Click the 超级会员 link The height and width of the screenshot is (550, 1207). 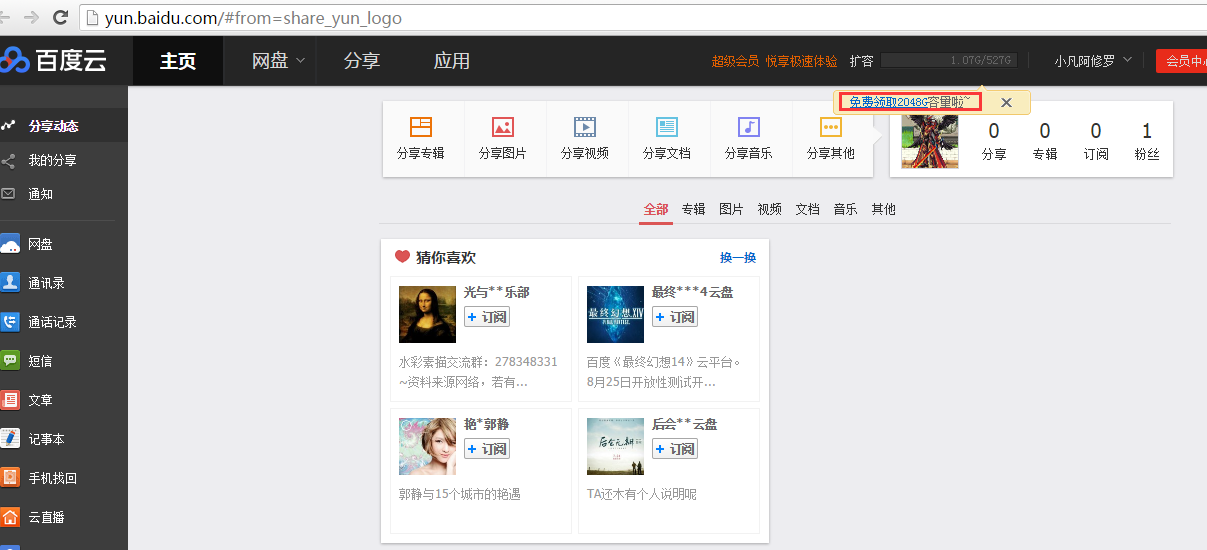pos(735,61)
